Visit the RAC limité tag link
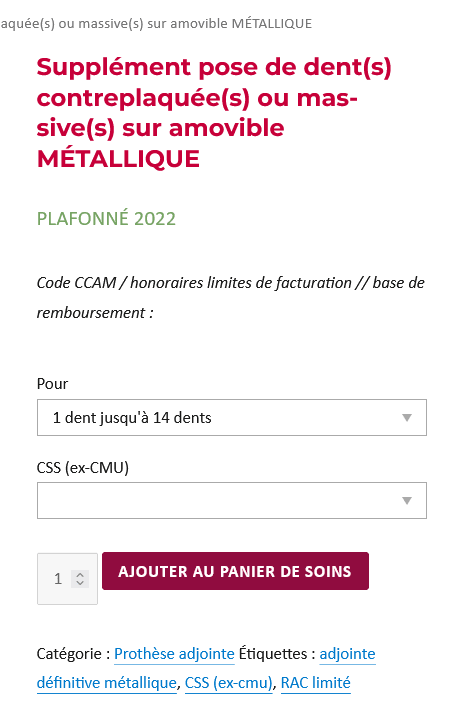470x724 pixels. 315,682
